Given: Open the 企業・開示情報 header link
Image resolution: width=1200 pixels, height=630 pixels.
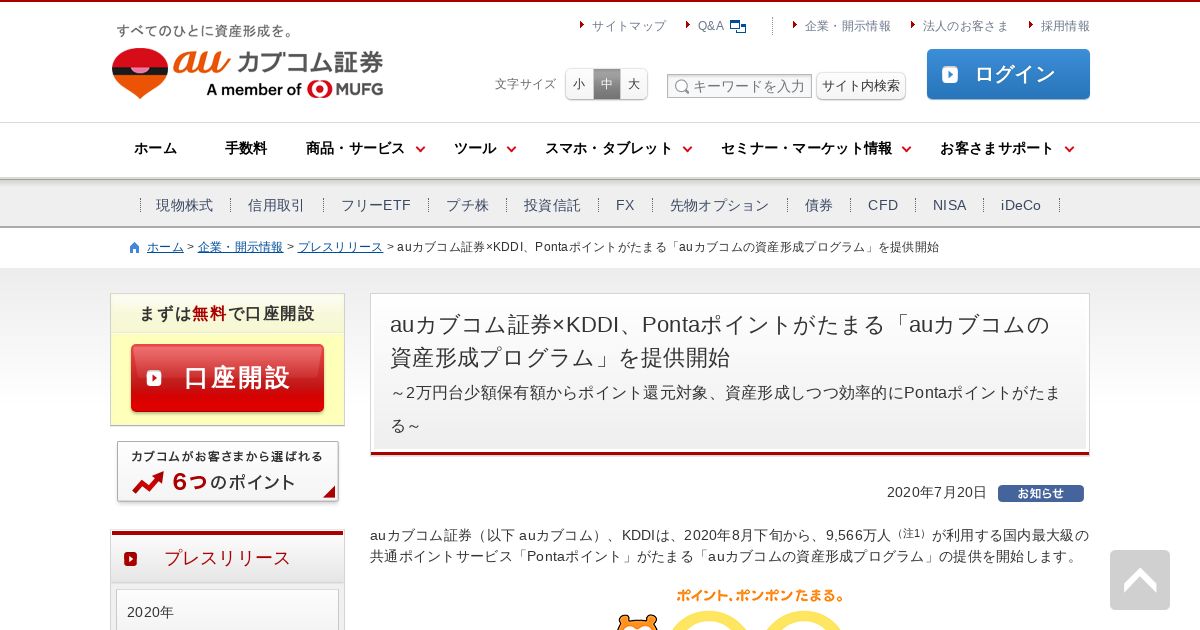Looking at the screenshot, I should tap(848, 26).
